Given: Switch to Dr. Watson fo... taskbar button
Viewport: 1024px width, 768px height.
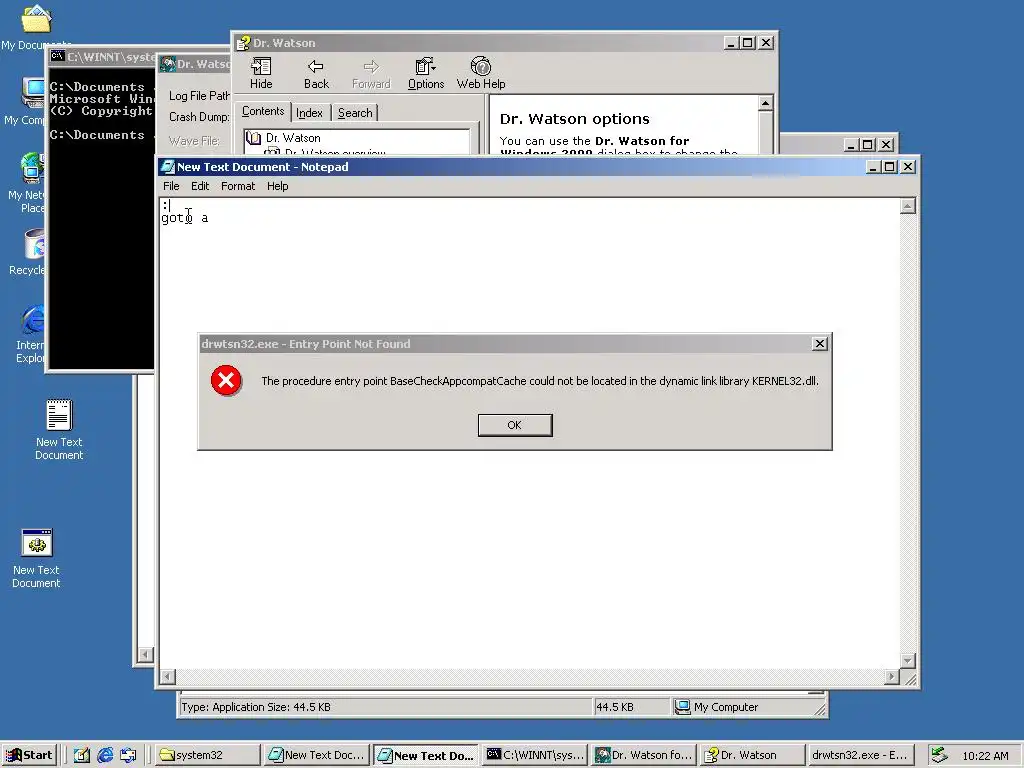Looking at the screenshot, I should pos(643,755).
